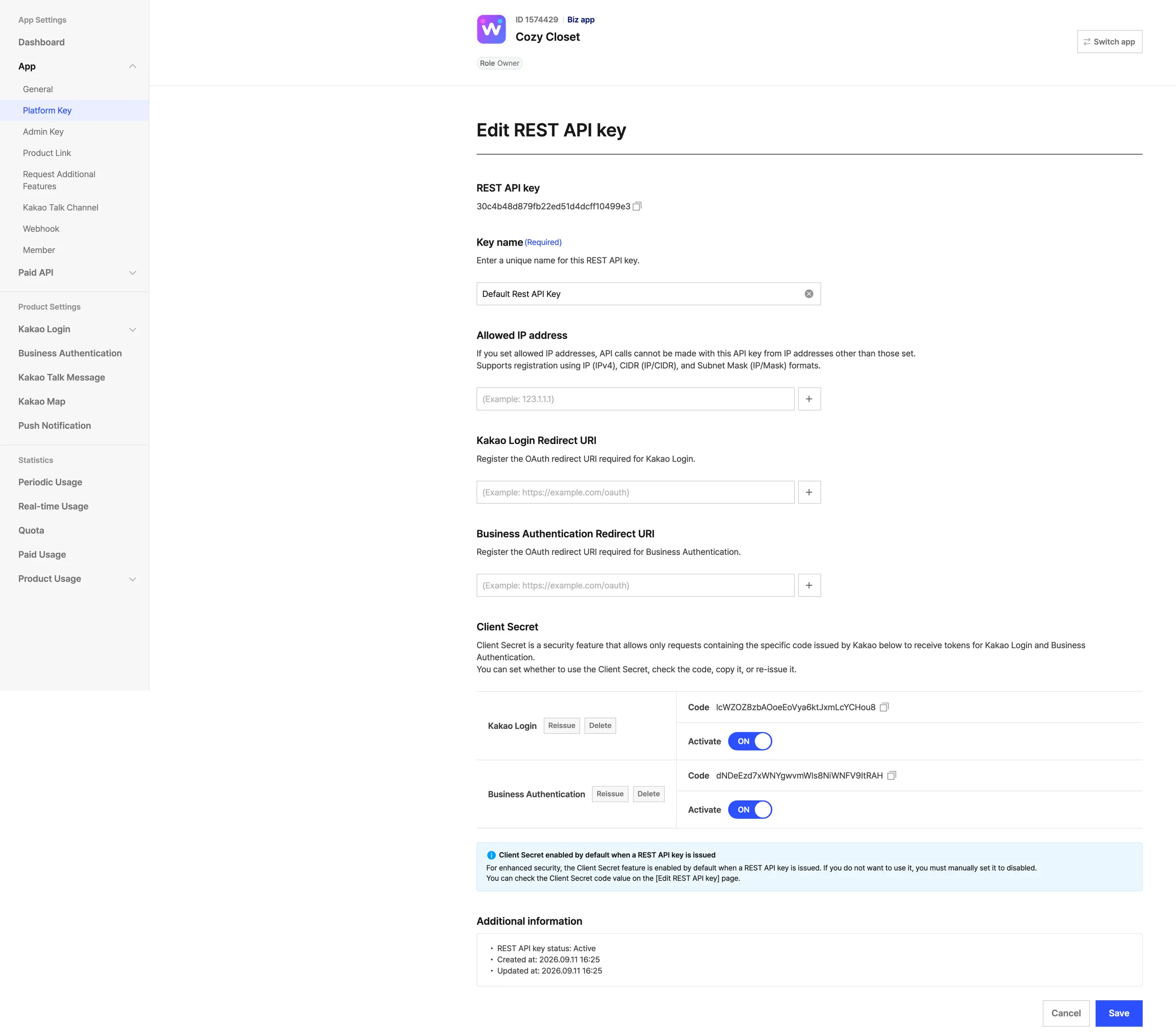Reissue the Business Authentication client secret

[610, 794]
